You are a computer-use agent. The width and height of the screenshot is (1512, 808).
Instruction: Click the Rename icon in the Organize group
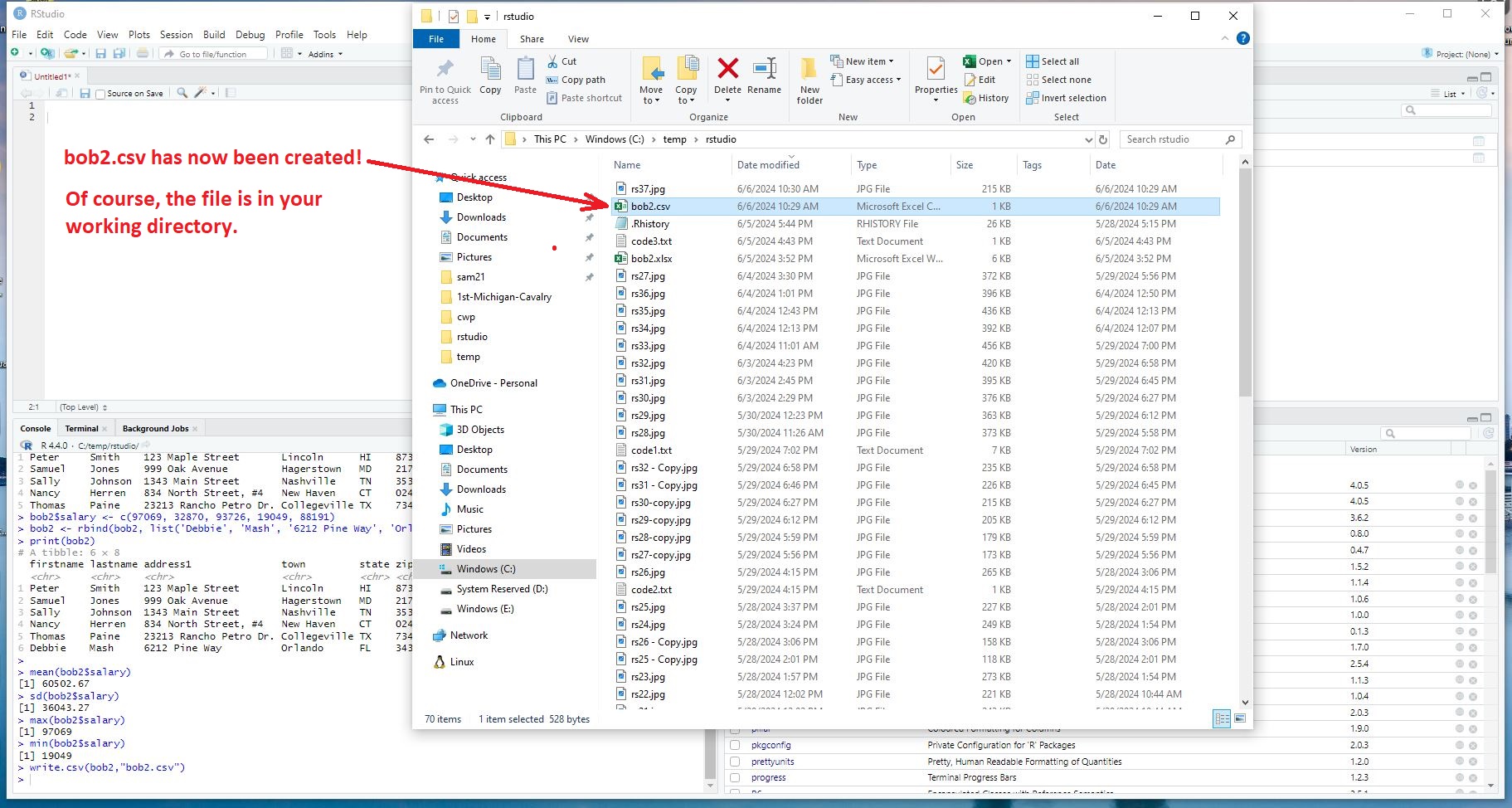click(764, 71)
